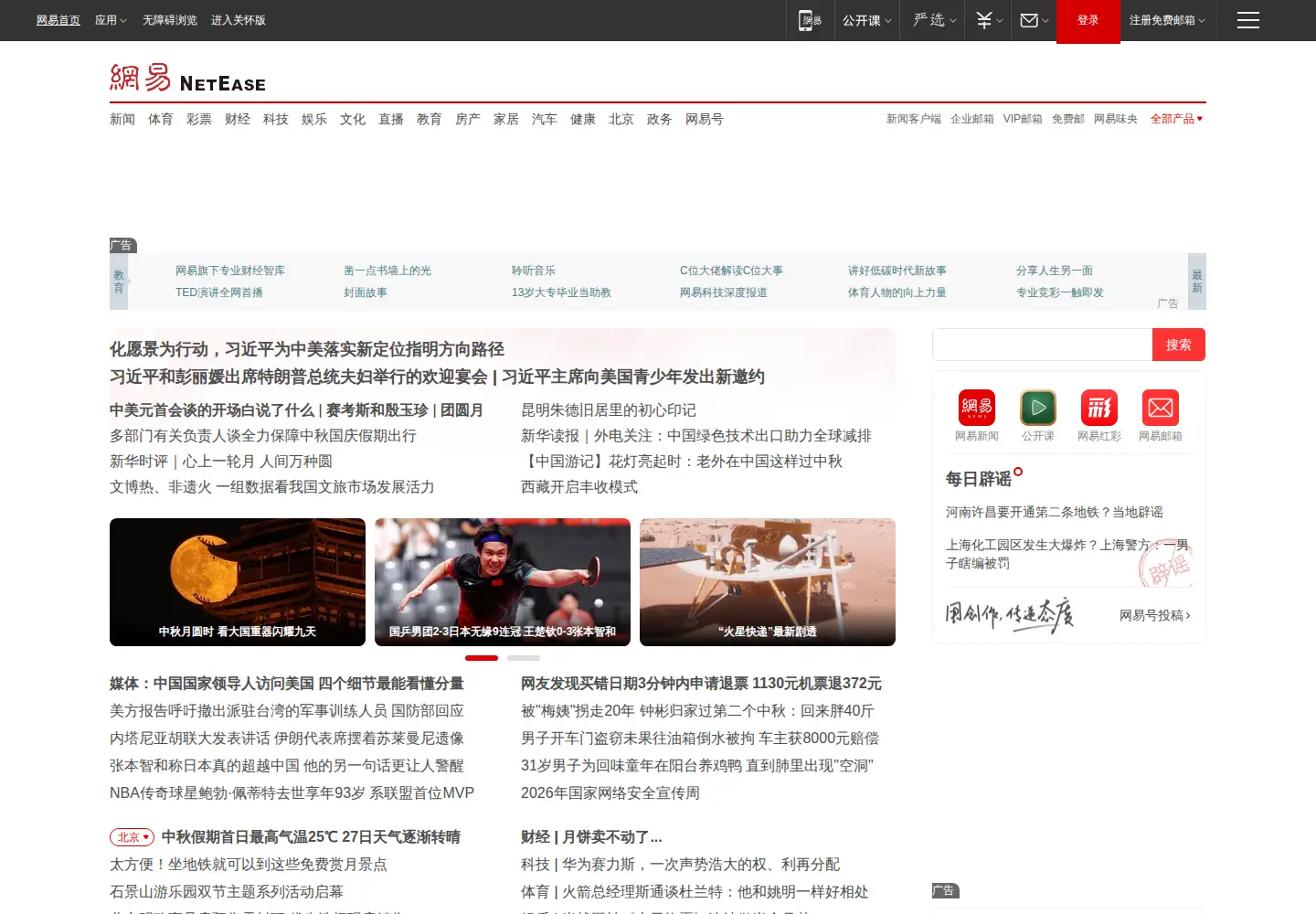Open the 体育 nav tab

coord(161,119)
